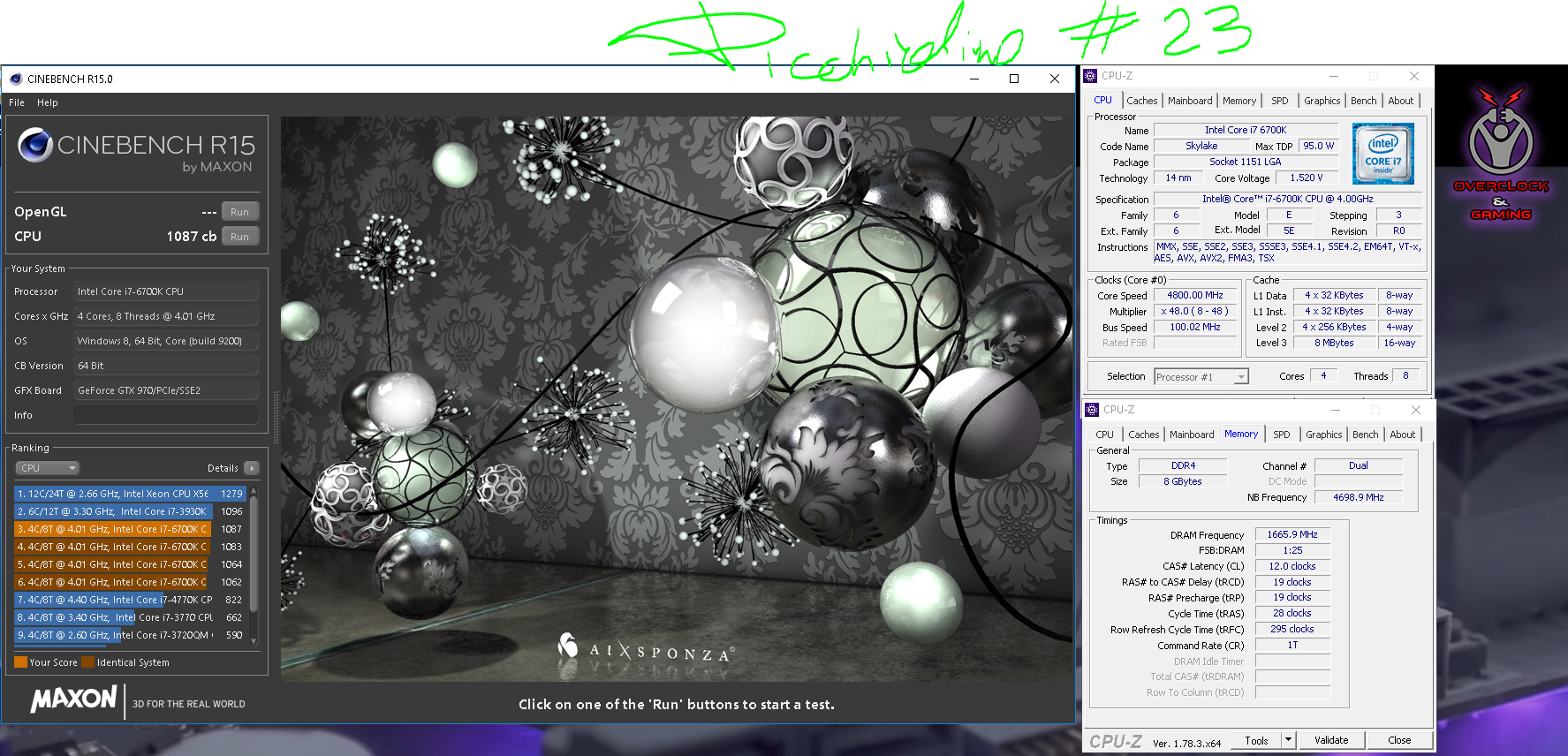1568x756 pixels.
Task: Open Graphics tab in lower CPU-Z window
Action: point(1324,435)
